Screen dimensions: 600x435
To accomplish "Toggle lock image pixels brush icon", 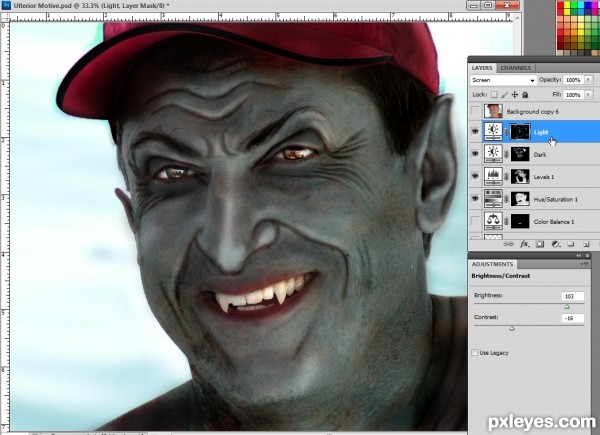I will click(x=504, y=94).
